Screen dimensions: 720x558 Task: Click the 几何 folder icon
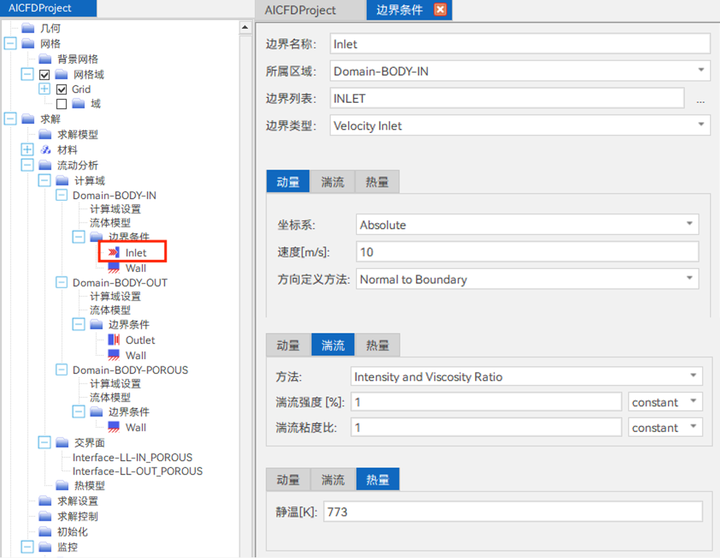(x=28, y=28)
